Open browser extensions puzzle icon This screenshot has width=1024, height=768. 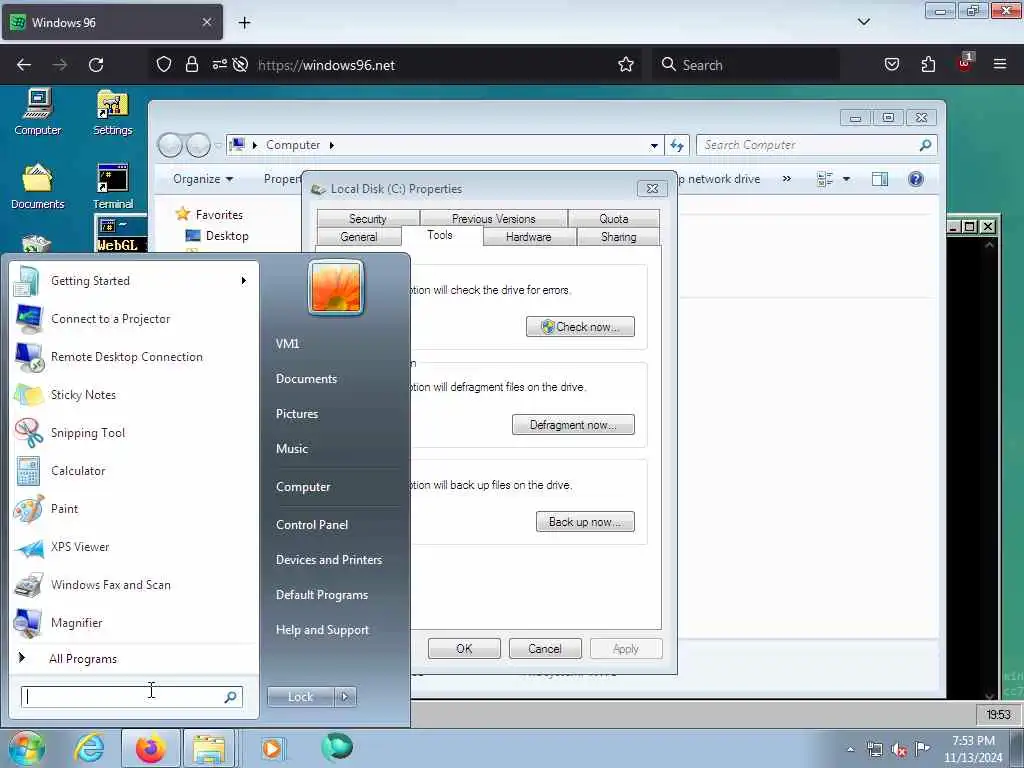928,65
